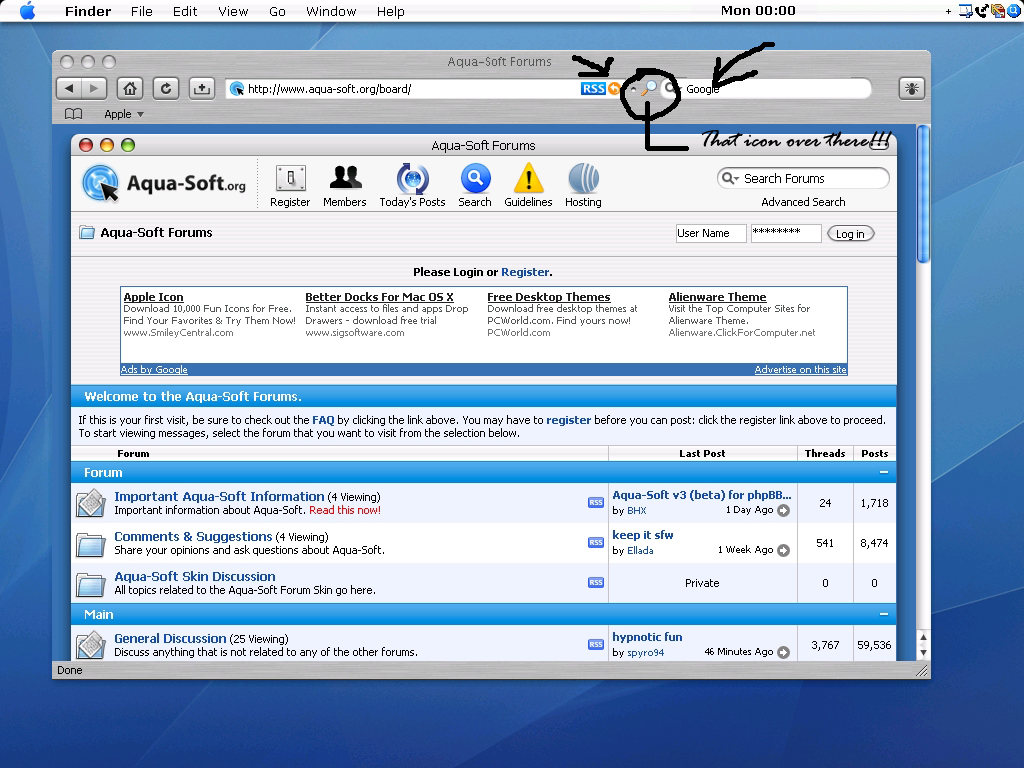Click the bug report spider icon
Screen dimensions: 1024x768
point(912,88)
